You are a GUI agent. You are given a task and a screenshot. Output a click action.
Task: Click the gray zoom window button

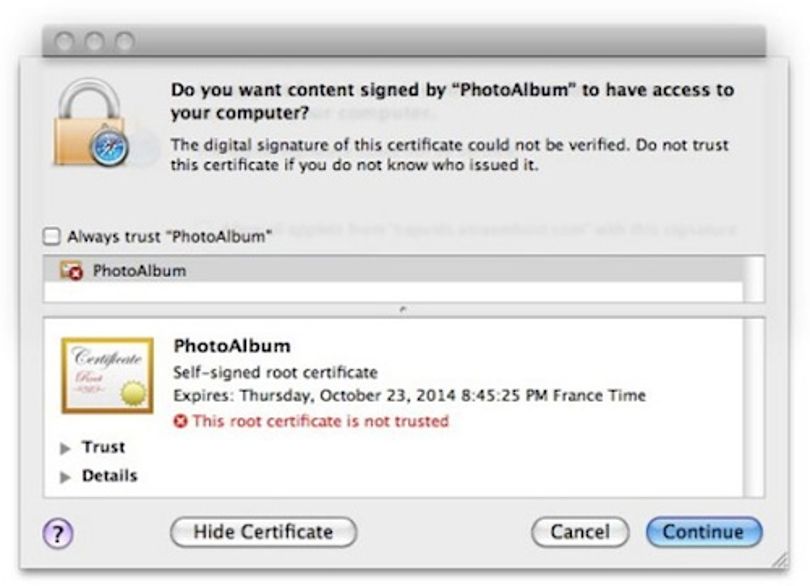(x=124, y=41)
